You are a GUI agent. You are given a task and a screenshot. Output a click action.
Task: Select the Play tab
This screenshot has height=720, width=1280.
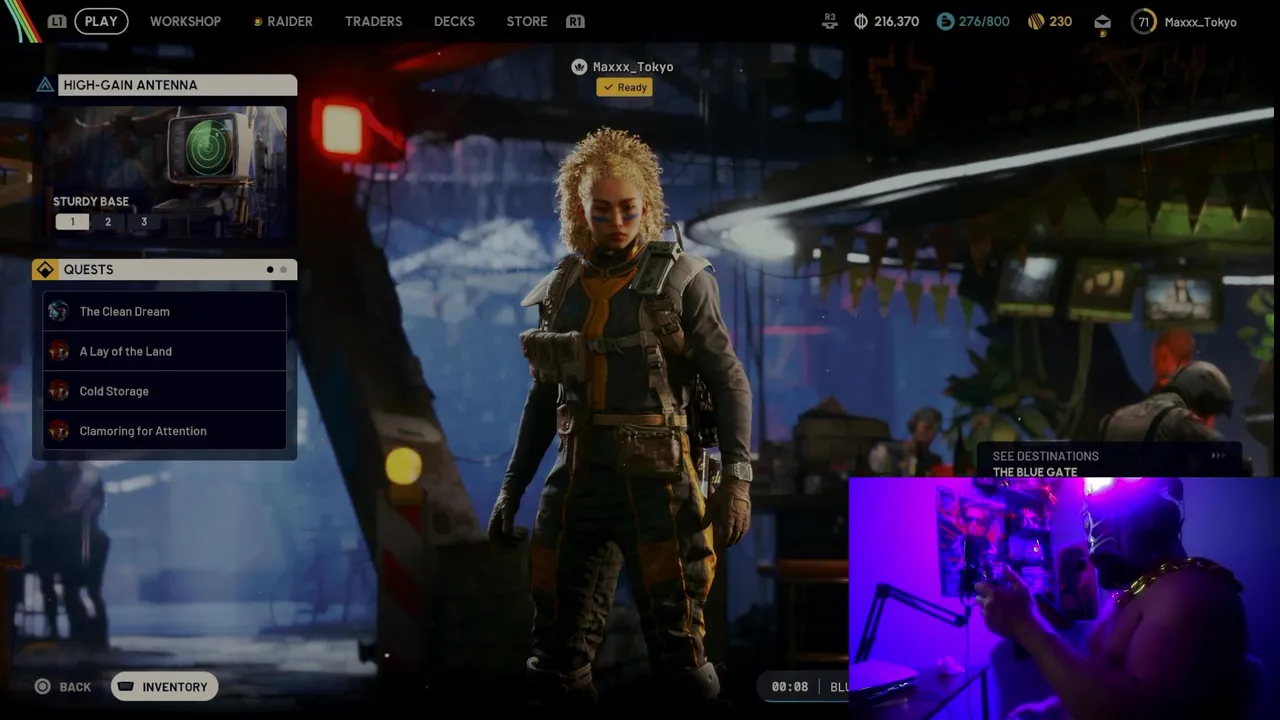(101, 21)
